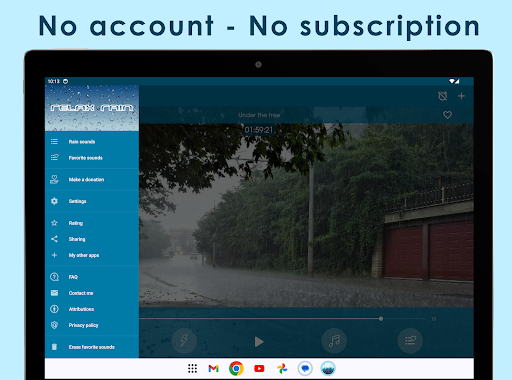Viewport: 512px width, 380px height.
Task: Tap the Sharing option
Action: 92,239
